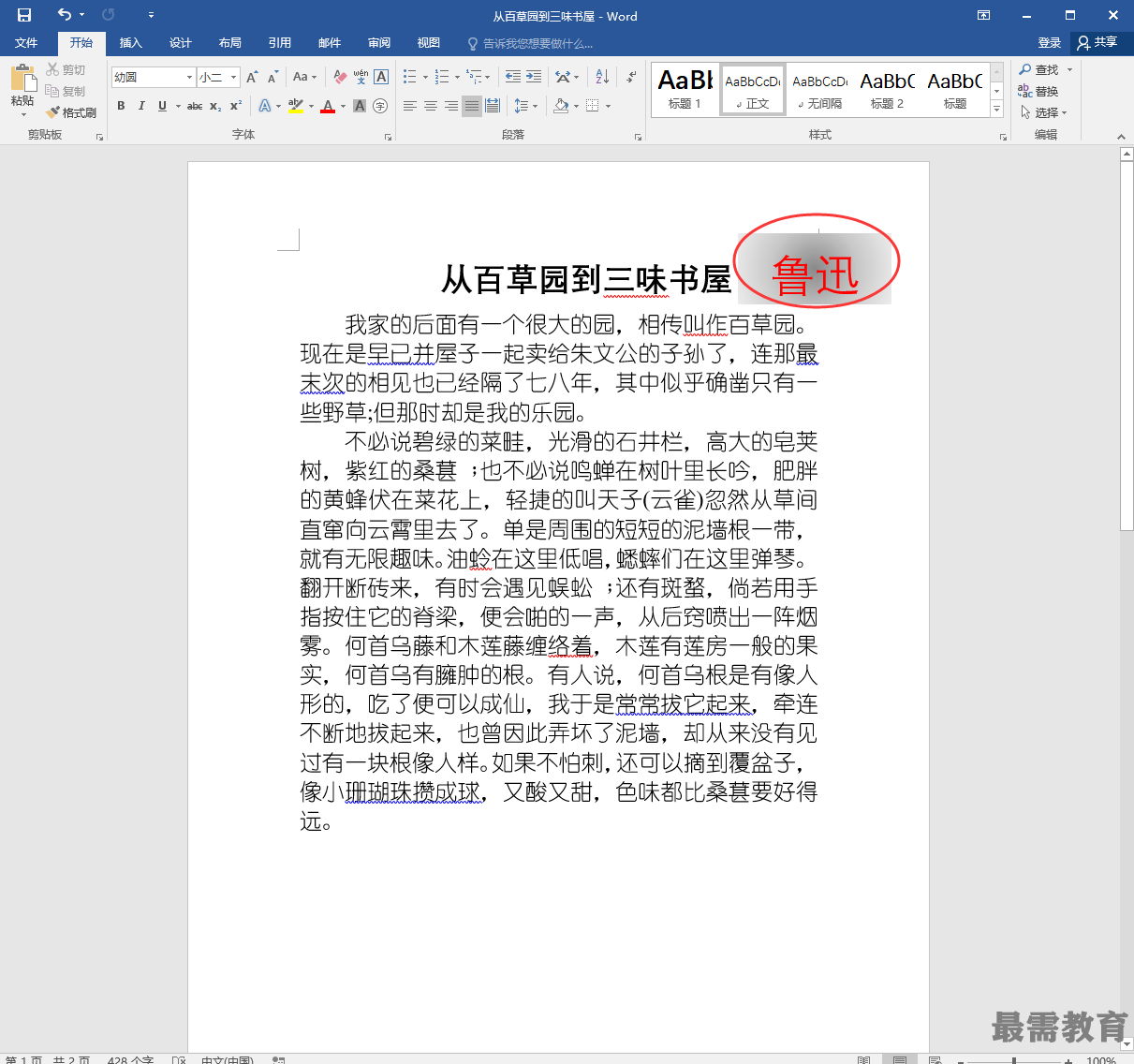
Task: Click the 鲁迅 text box in the document
Action: pos(815,267)
